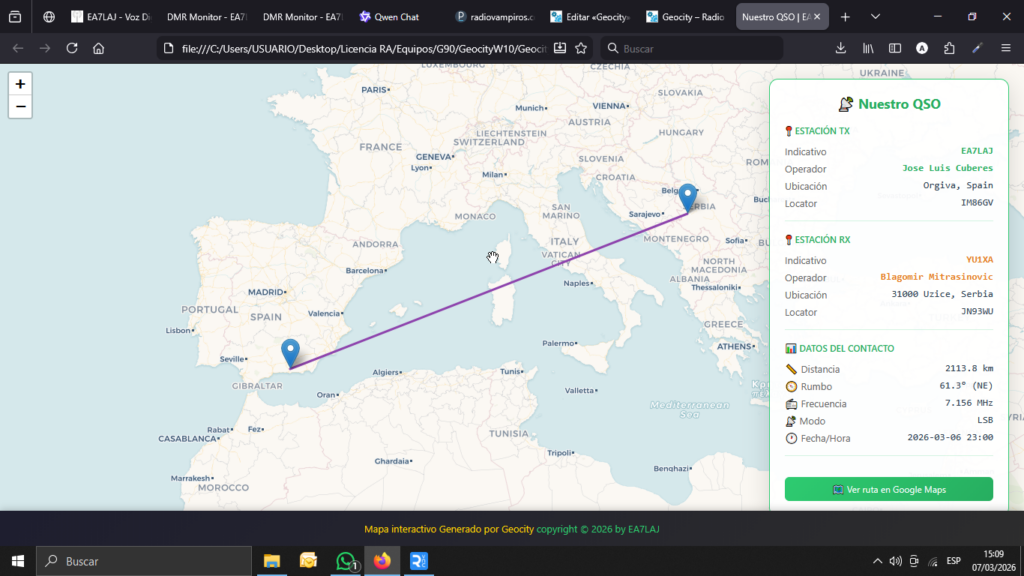Reload the current page
Viewport: 1024px width, 576px height.
pyautogui.click(x=72, y=48)
